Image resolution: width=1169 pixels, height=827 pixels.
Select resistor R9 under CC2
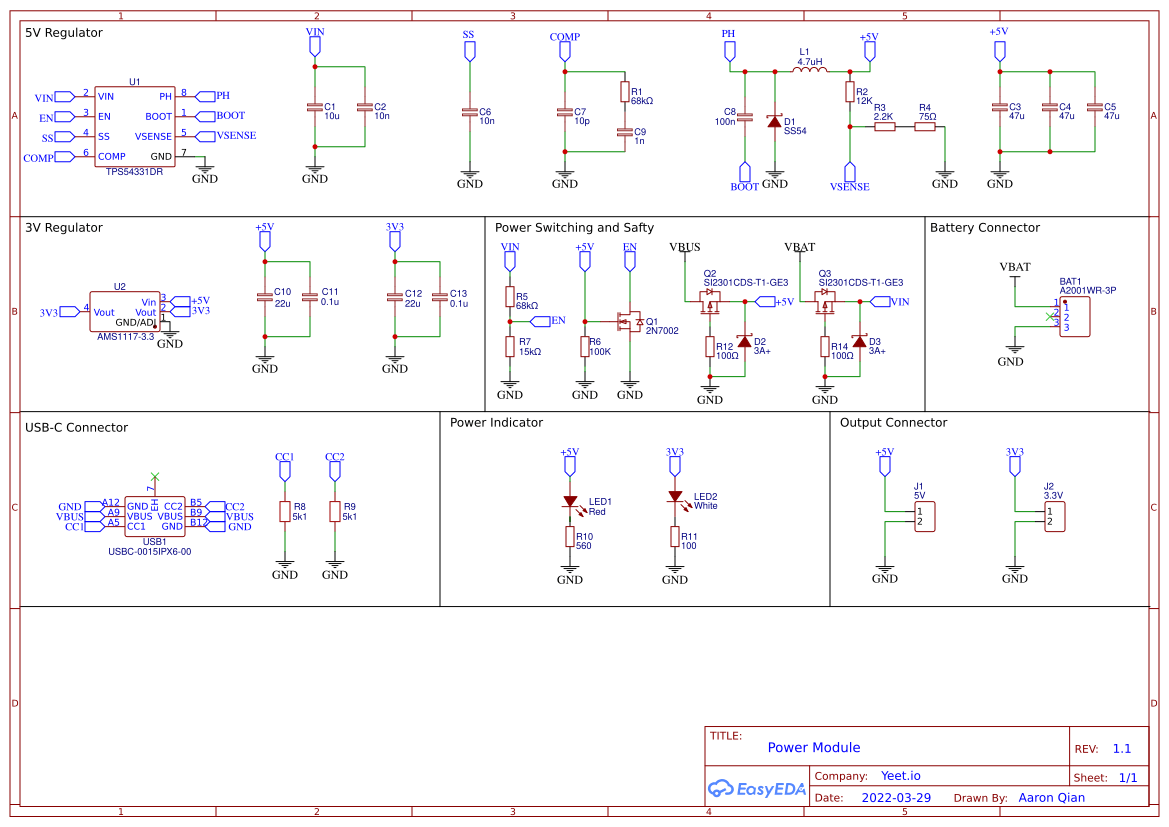coord(335,512)
